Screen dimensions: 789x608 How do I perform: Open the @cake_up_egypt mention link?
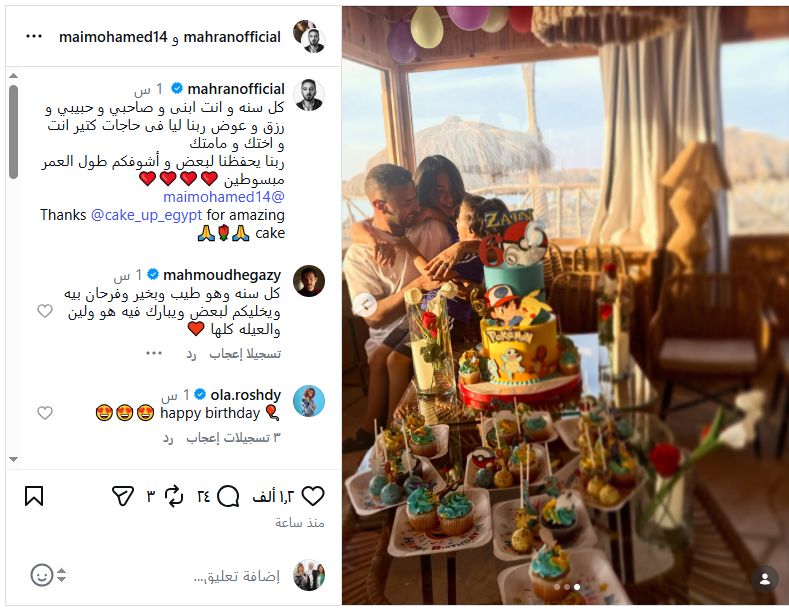(146, 215)
